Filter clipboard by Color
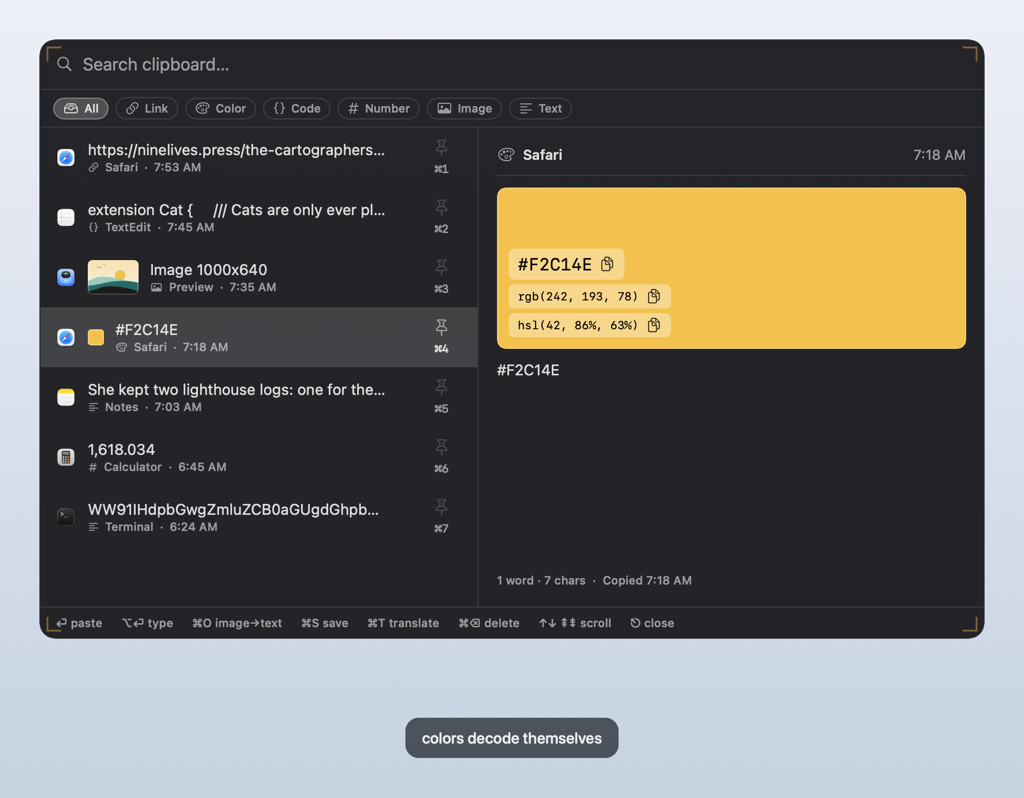This screenshot has width=1024, height=798. (x=221, y=108)
